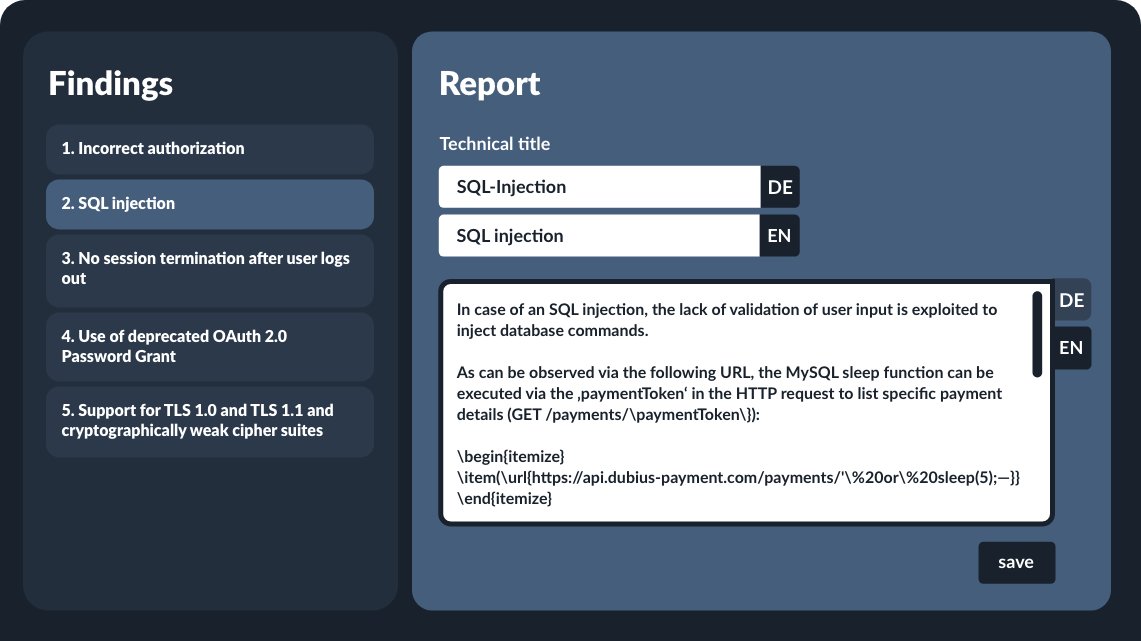The image size is (1141, 641).
Task: Click the dubius-payment URL line in description
Action: (x=738, y=478)
